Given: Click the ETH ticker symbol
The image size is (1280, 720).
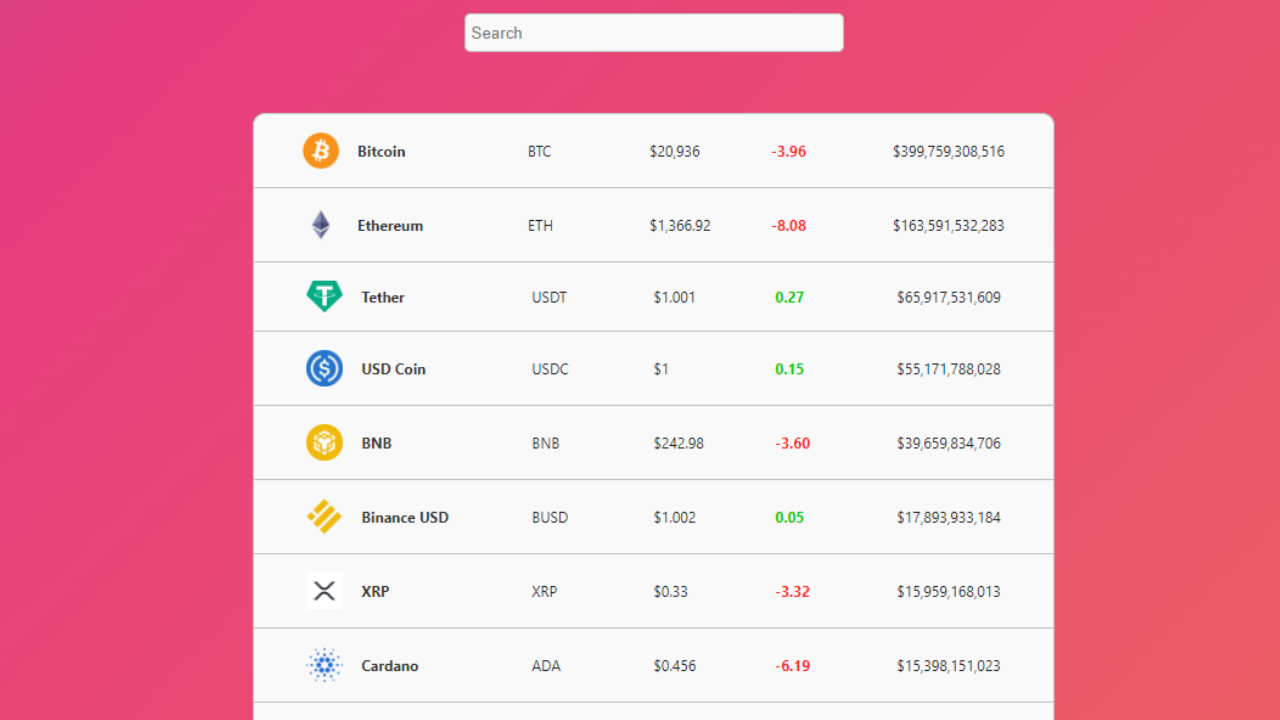Looking at the screenshot, I should (x=540, y=226).
